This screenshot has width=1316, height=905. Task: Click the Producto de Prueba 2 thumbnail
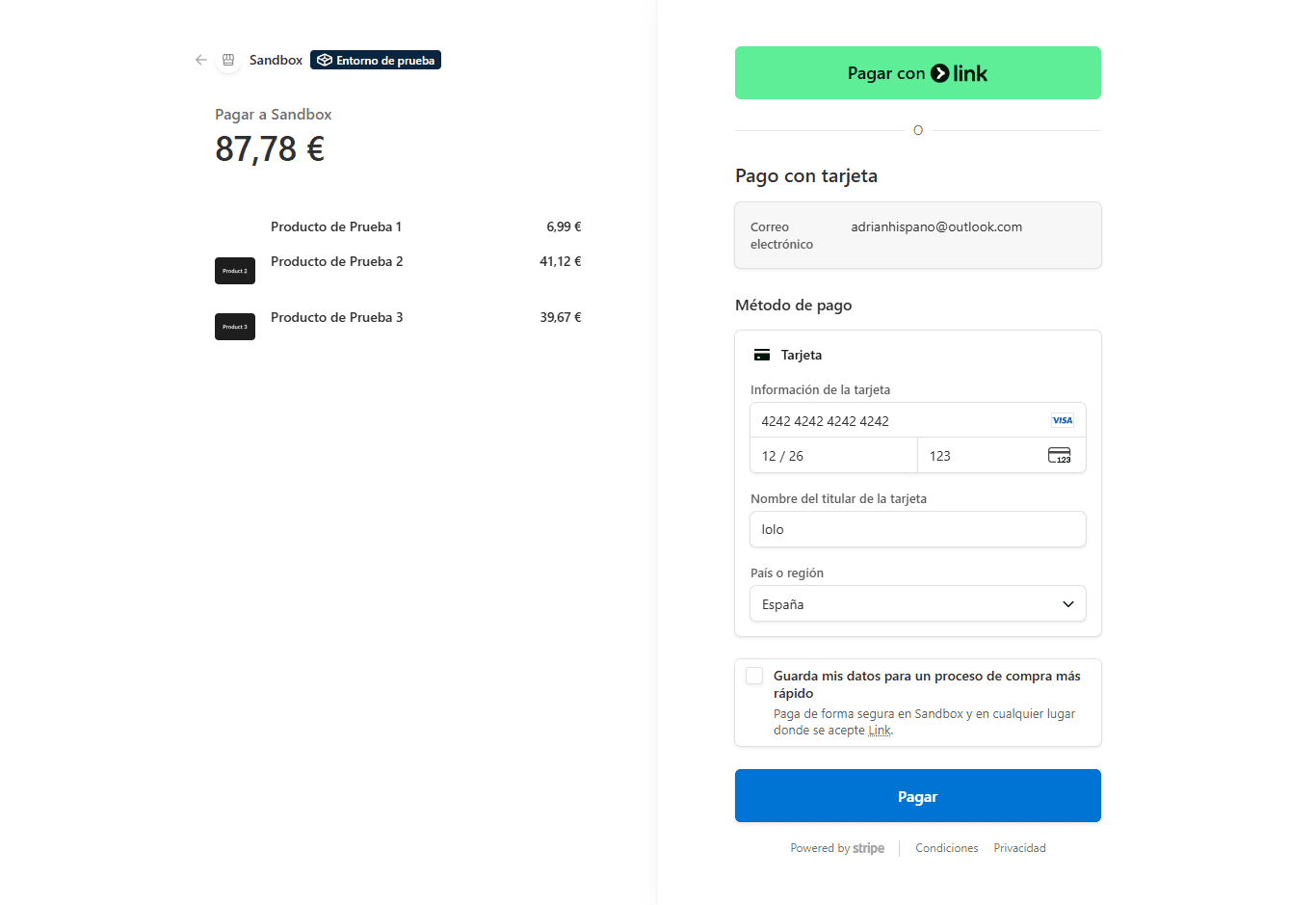point(235,271)
